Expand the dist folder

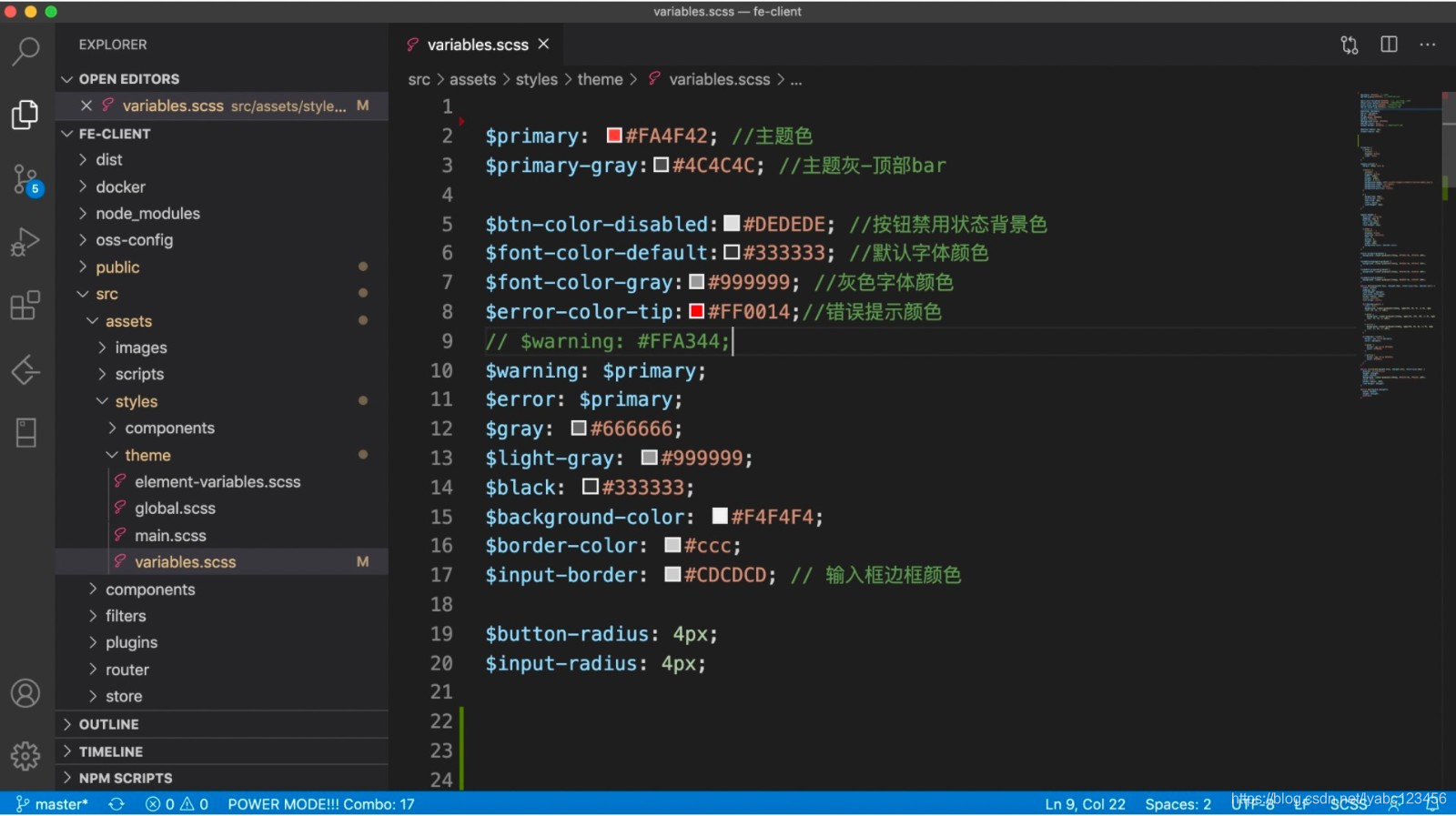point(222,160)
